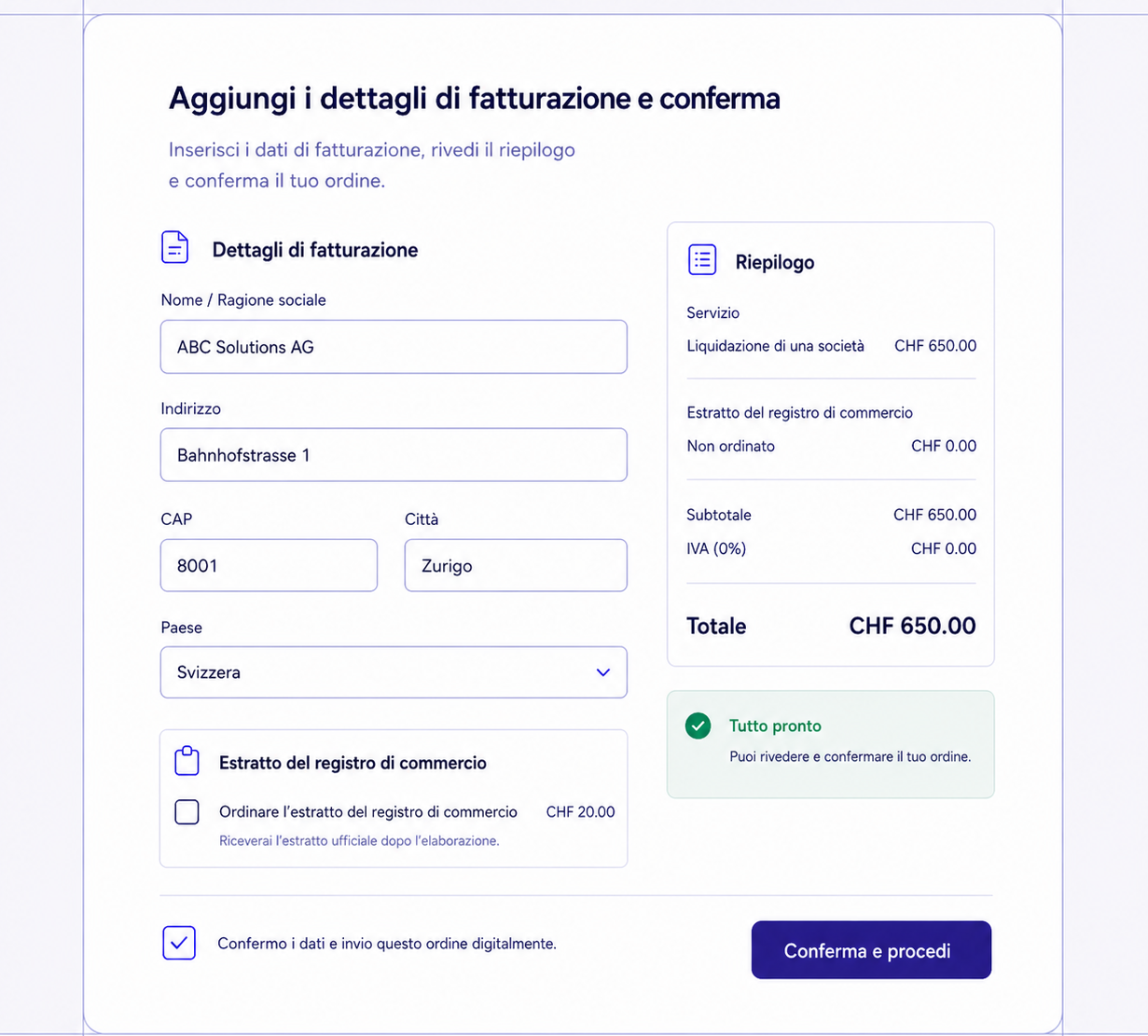
Task: Click the Ordinare l'estratto del registro label
Action: (368, 812)
